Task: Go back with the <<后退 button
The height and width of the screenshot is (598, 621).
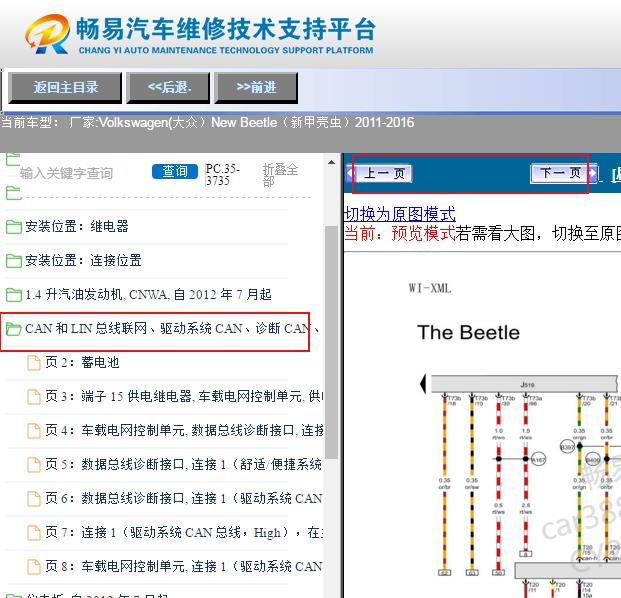Action: (168, 88)
